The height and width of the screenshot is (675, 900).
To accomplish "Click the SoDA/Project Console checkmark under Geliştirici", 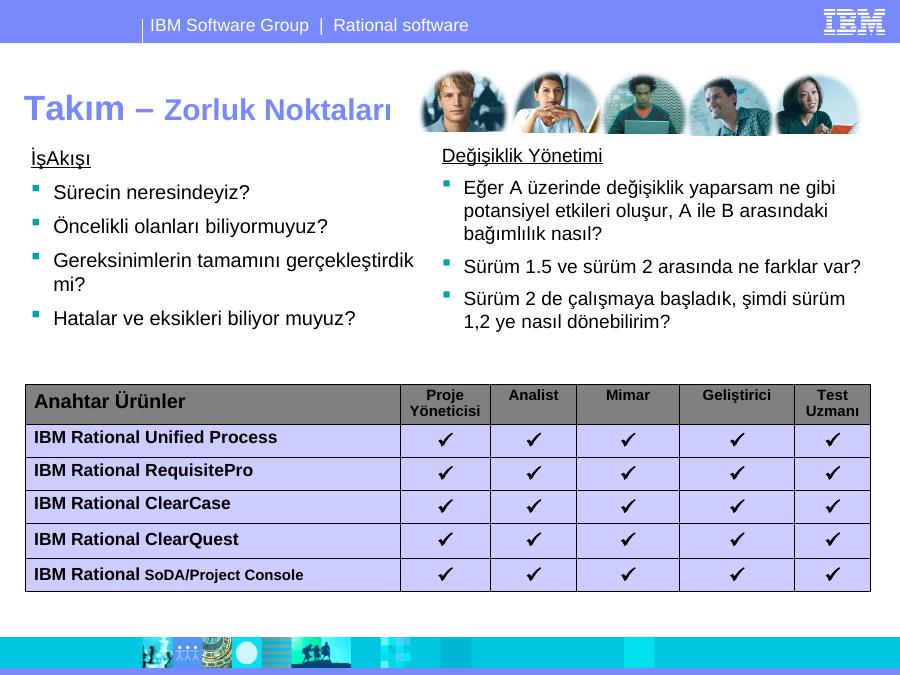I will point(737,574).
